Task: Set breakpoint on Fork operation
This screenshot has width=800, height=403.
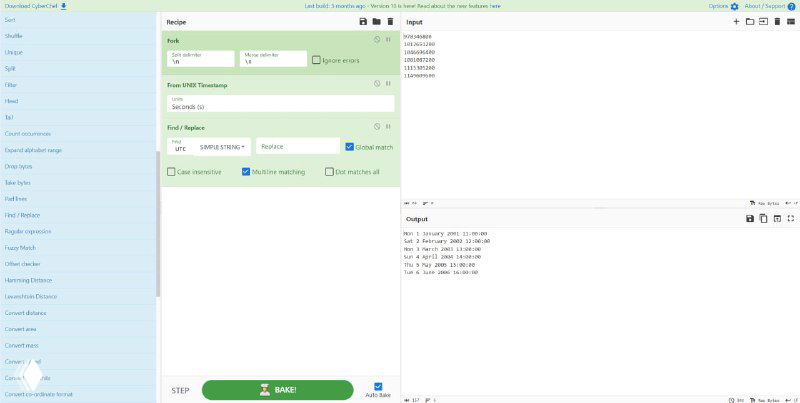Action: point(388,39)
